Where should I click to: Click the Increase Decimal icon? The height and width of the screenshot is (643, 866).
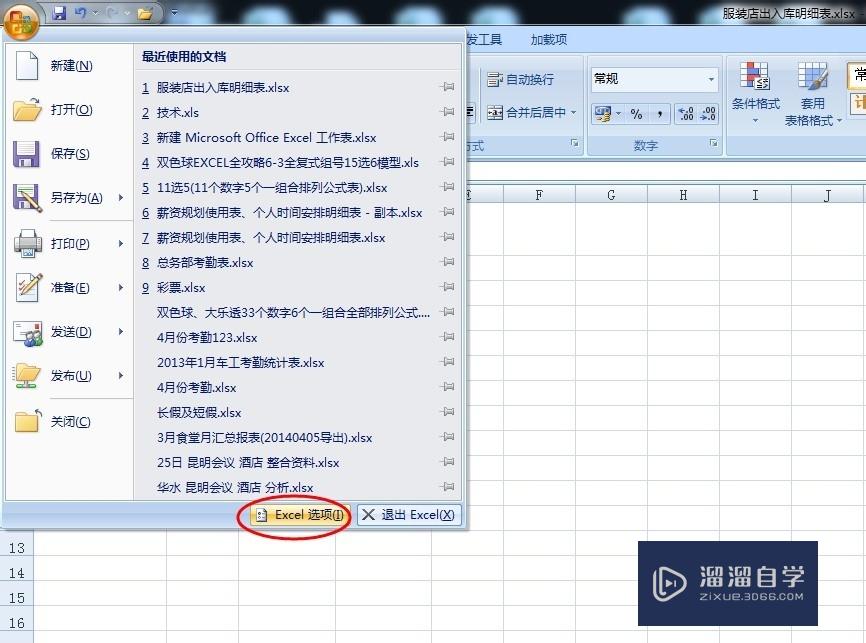pyautogui.click(x=687, y=114)
